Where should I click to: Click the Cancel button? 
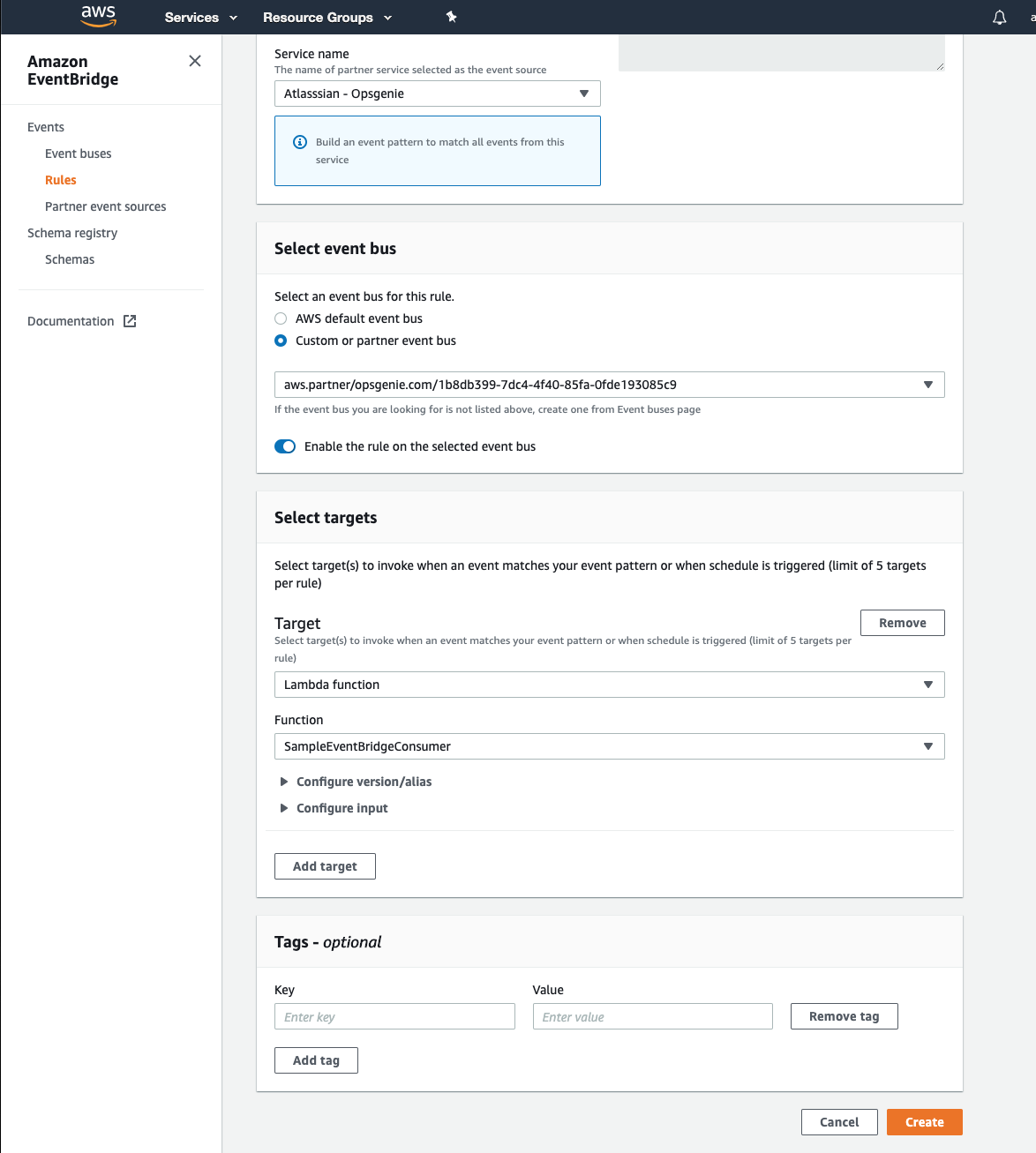pyautogui.click(x=839, y=1122)
